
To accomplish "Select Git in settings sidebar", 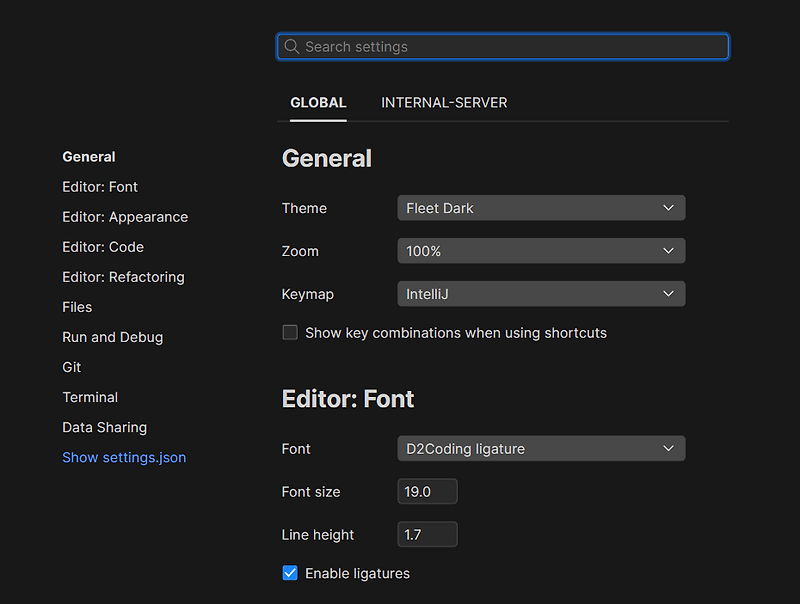I will pyautogui.click(x=72, y=367).
